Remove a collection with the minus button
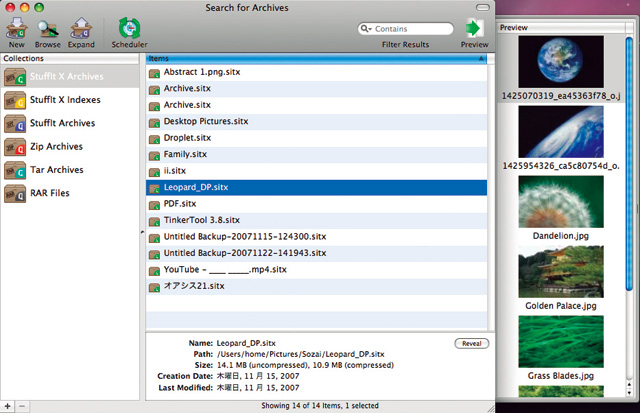The width and height of the screenshot is (640, 413). coord(22,406)
